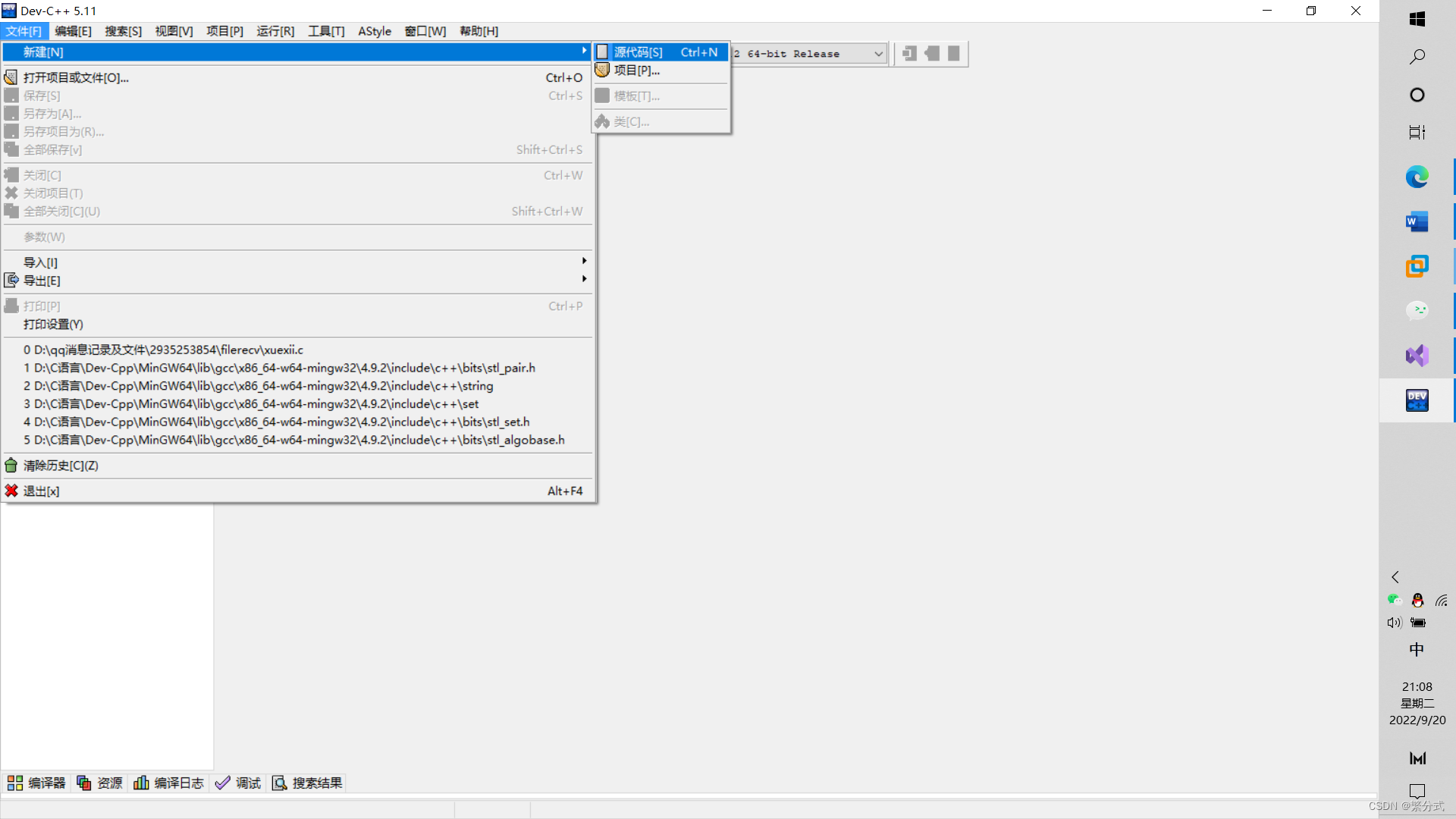Click the 清除历史 trash can icon

[11, 466]
